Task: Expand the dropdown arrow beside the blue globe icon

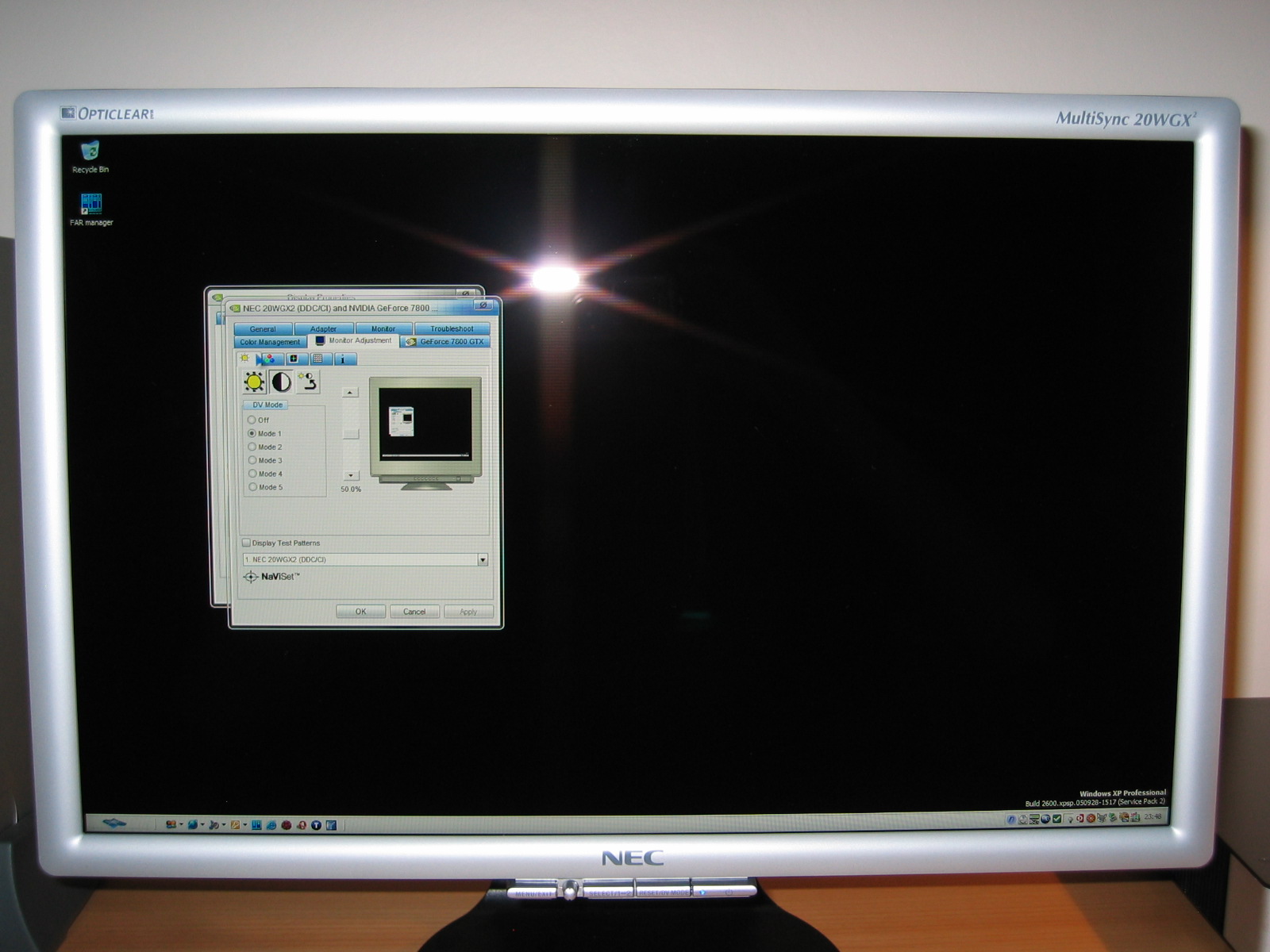Action: coord(202,824)
